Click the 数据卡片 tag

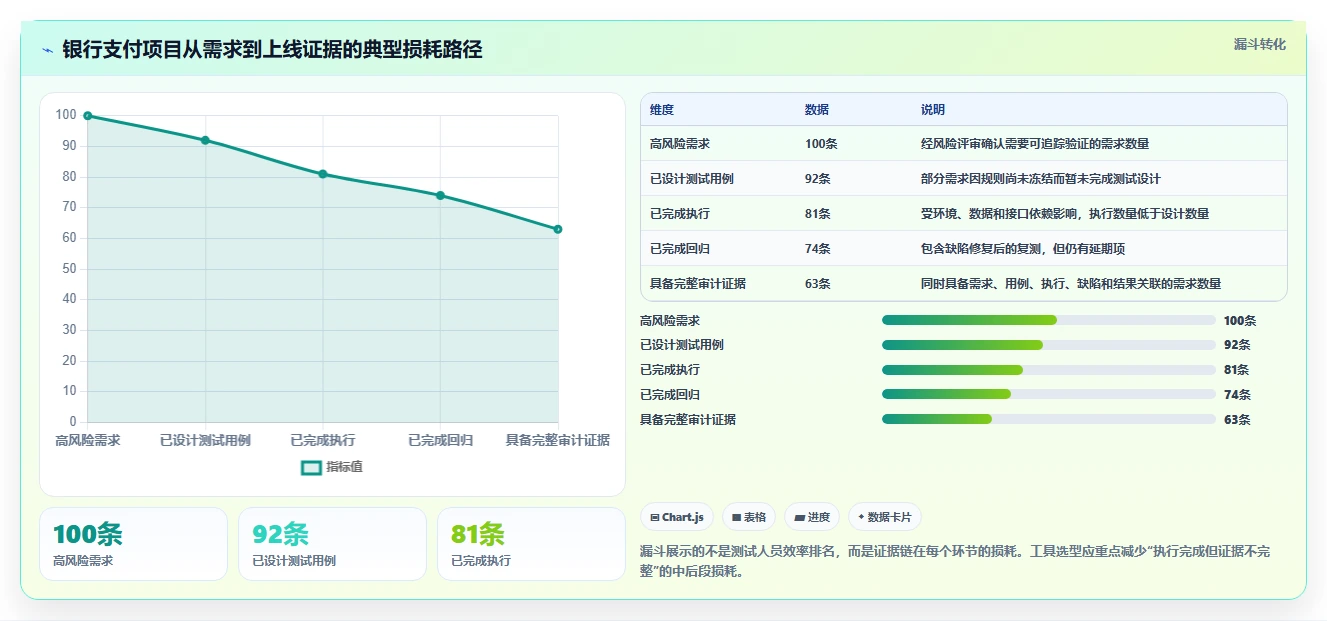(885, 517)
